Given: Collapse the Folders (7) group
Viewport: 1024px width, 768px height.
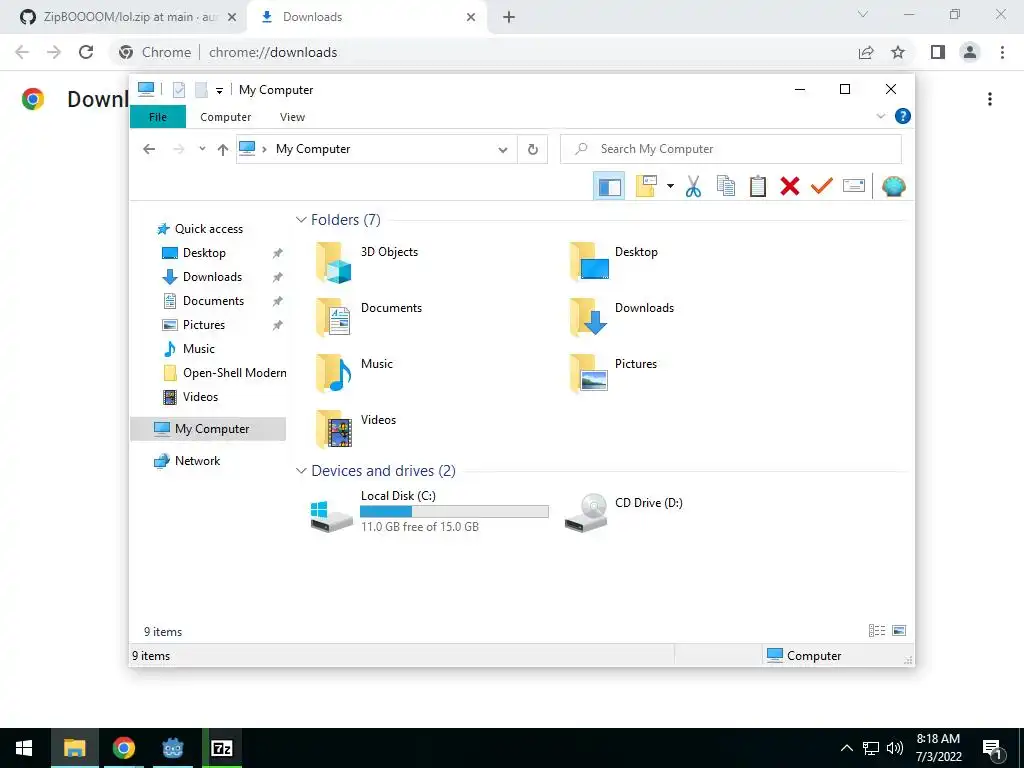Looking at the screenshot, I should pos(301,220).
